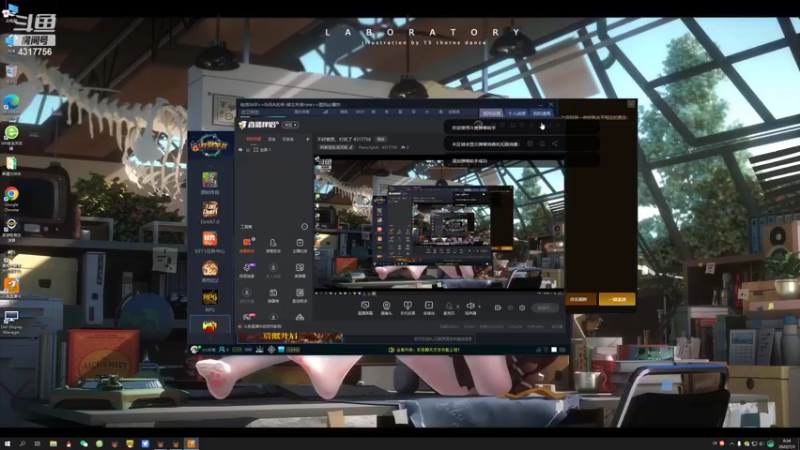Open the data assistant tool in toolbox
Viewport: 800px width, 450px height.
(x=299, y=295)
